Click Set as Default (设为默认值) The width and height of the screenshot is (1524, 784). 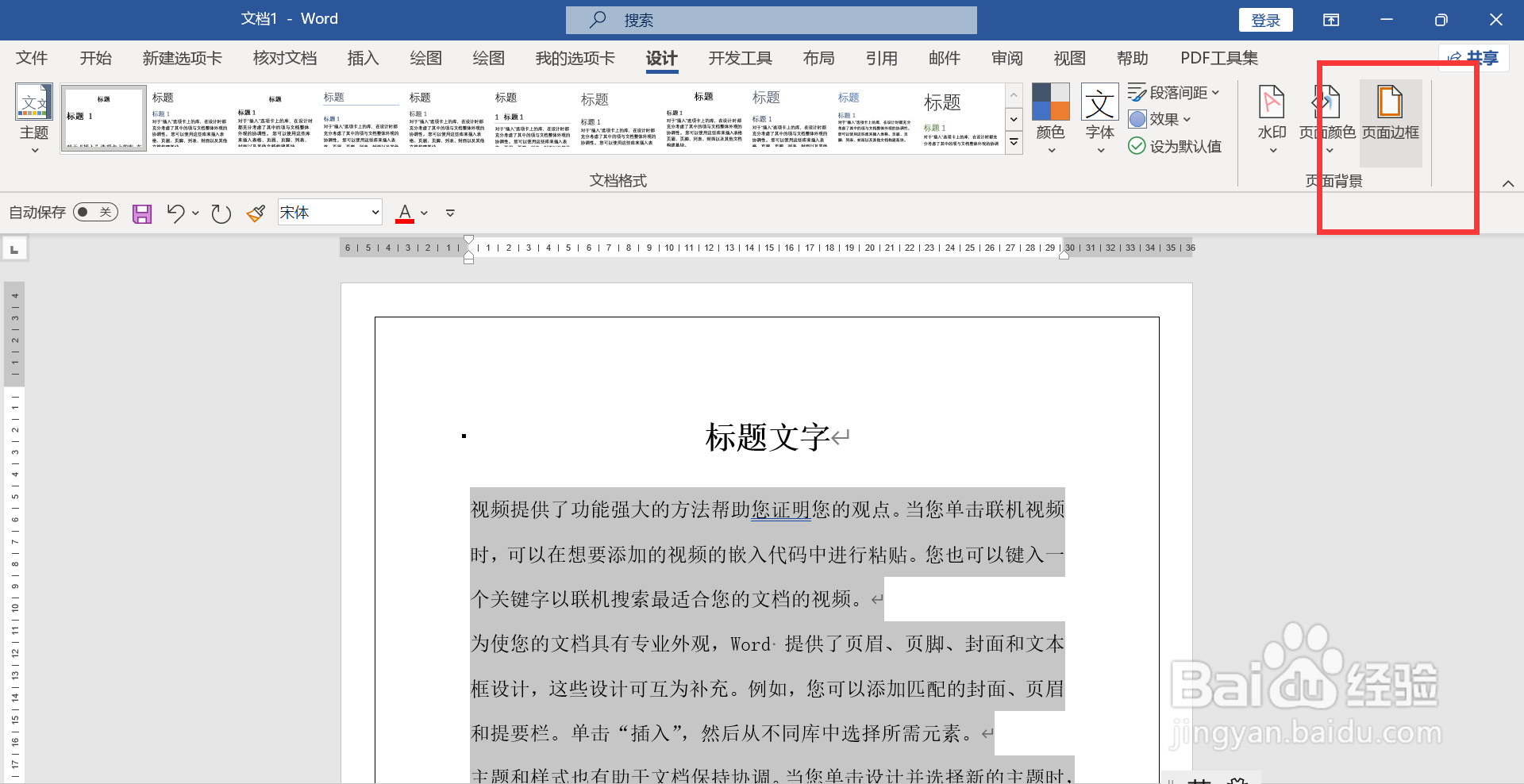coord(1175,146)
